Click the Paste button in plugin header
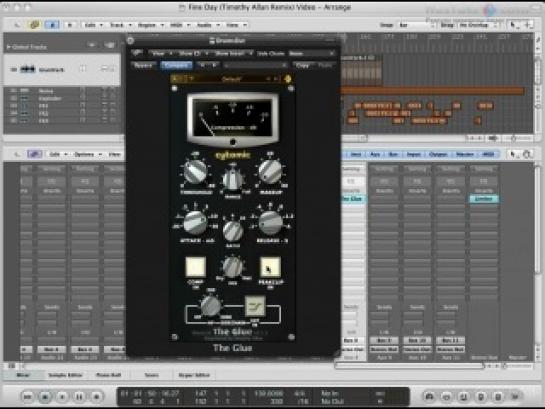This screenshot has width=545, height=409. 325,65
